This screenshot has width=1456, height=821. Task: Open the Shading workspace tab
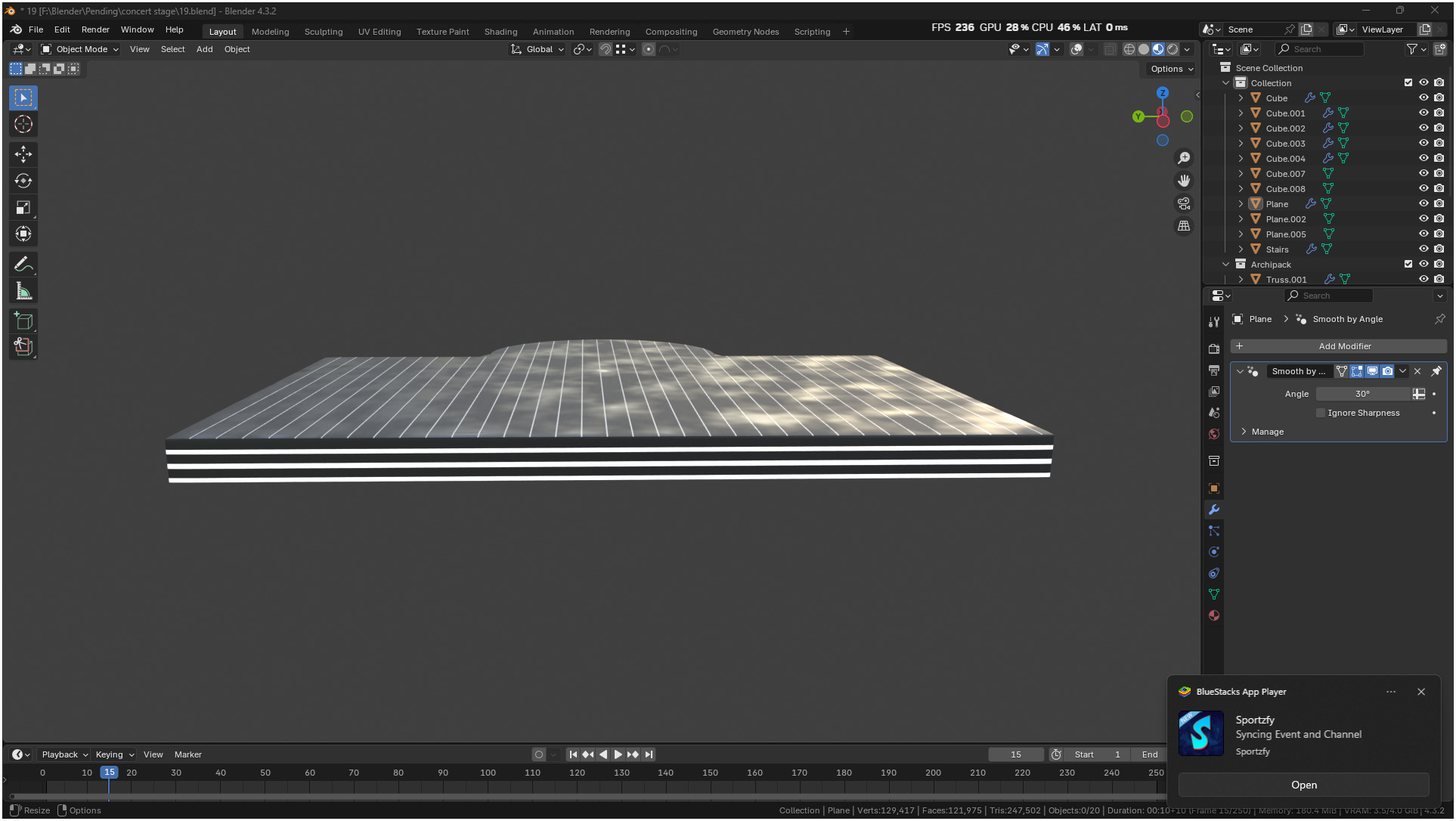coord(500,32)
